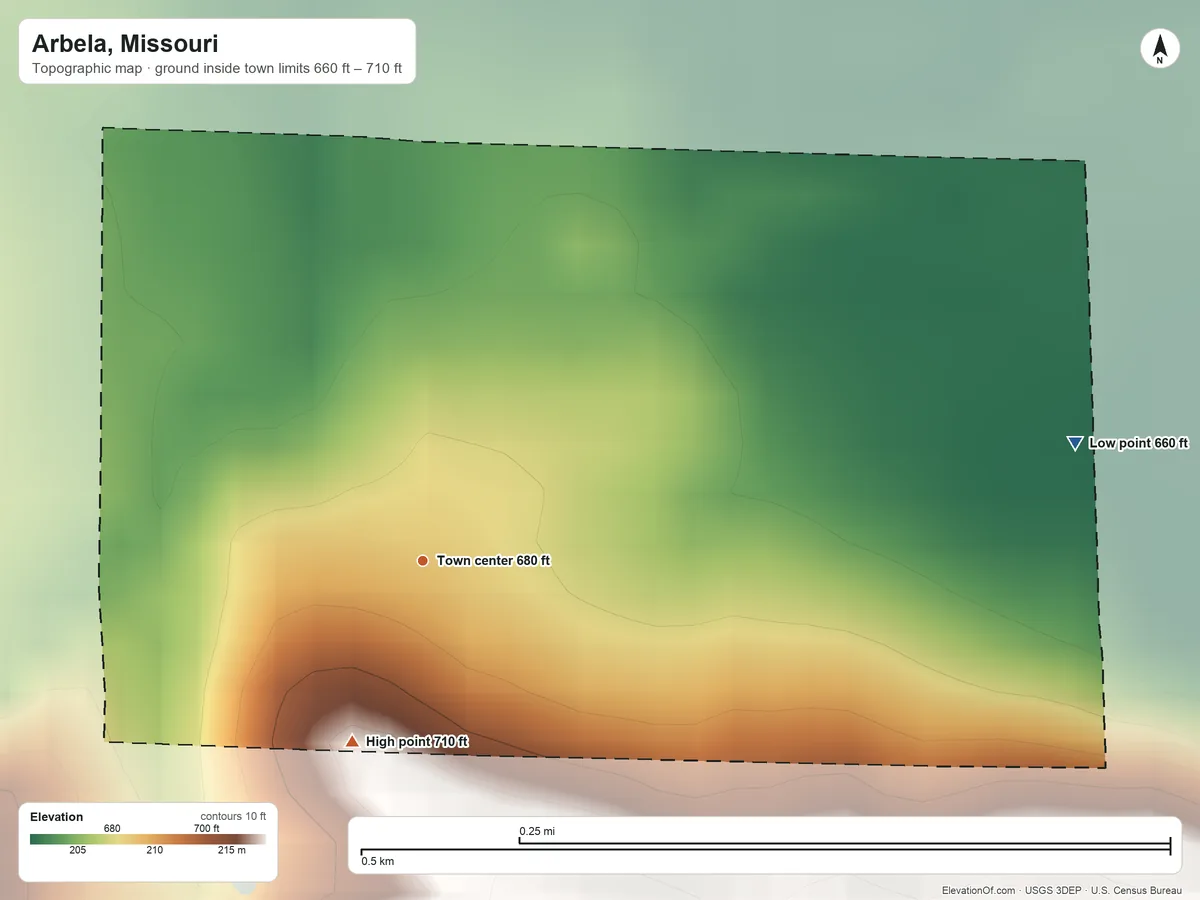Click the north arrow compass icon
The width and height of the screenshot is (1200, 900).
tap(1159, 49)
